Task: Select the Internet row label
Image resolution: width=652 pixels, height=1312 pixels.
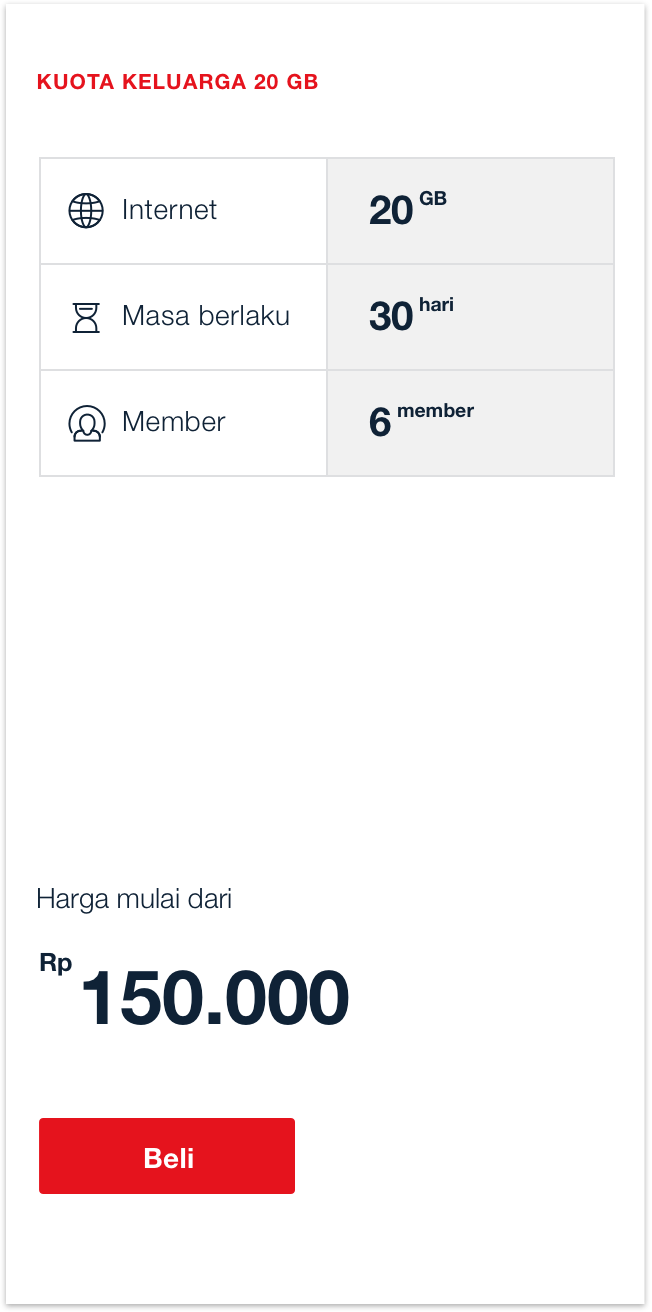Action: (169, 210)
